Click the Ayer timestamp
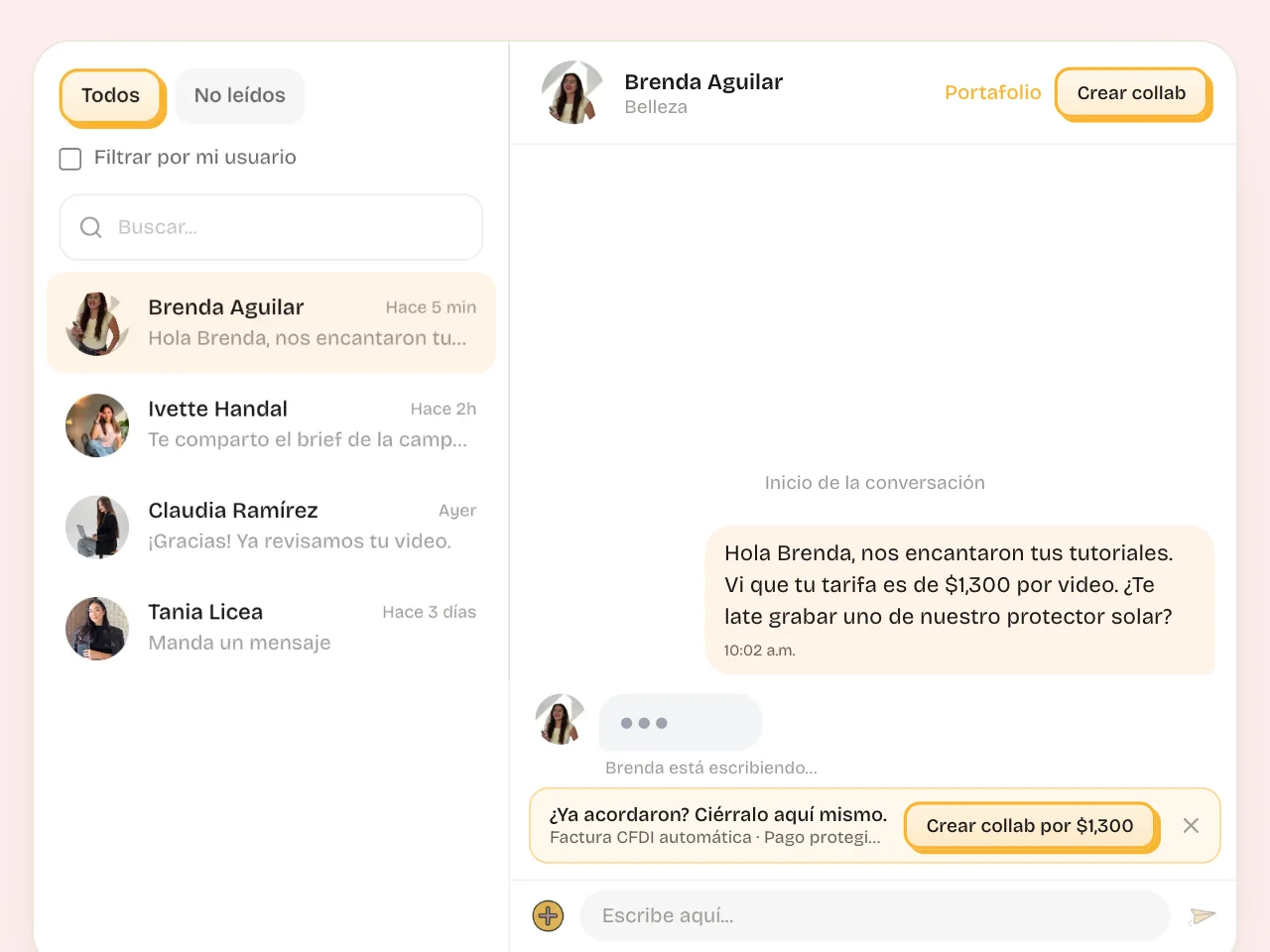Screen dimensions: 1270x952 457,511
